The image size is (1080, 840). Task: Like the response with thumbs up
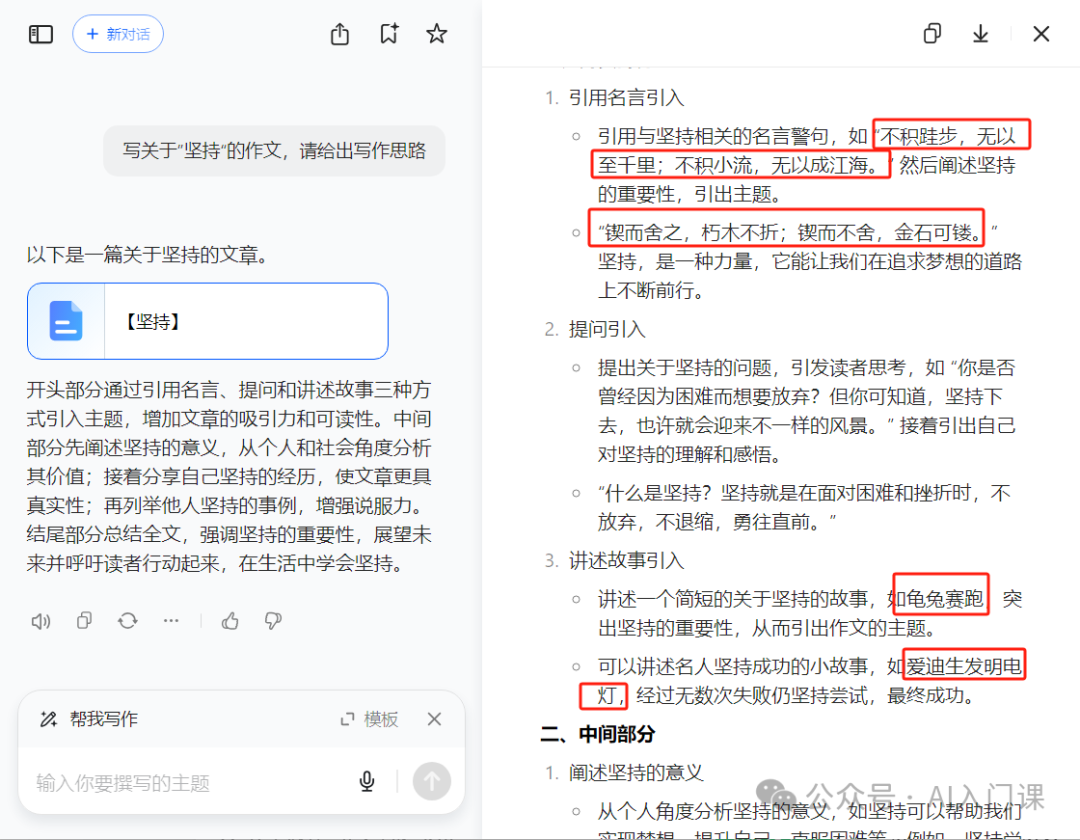click(x=230, y=621)
